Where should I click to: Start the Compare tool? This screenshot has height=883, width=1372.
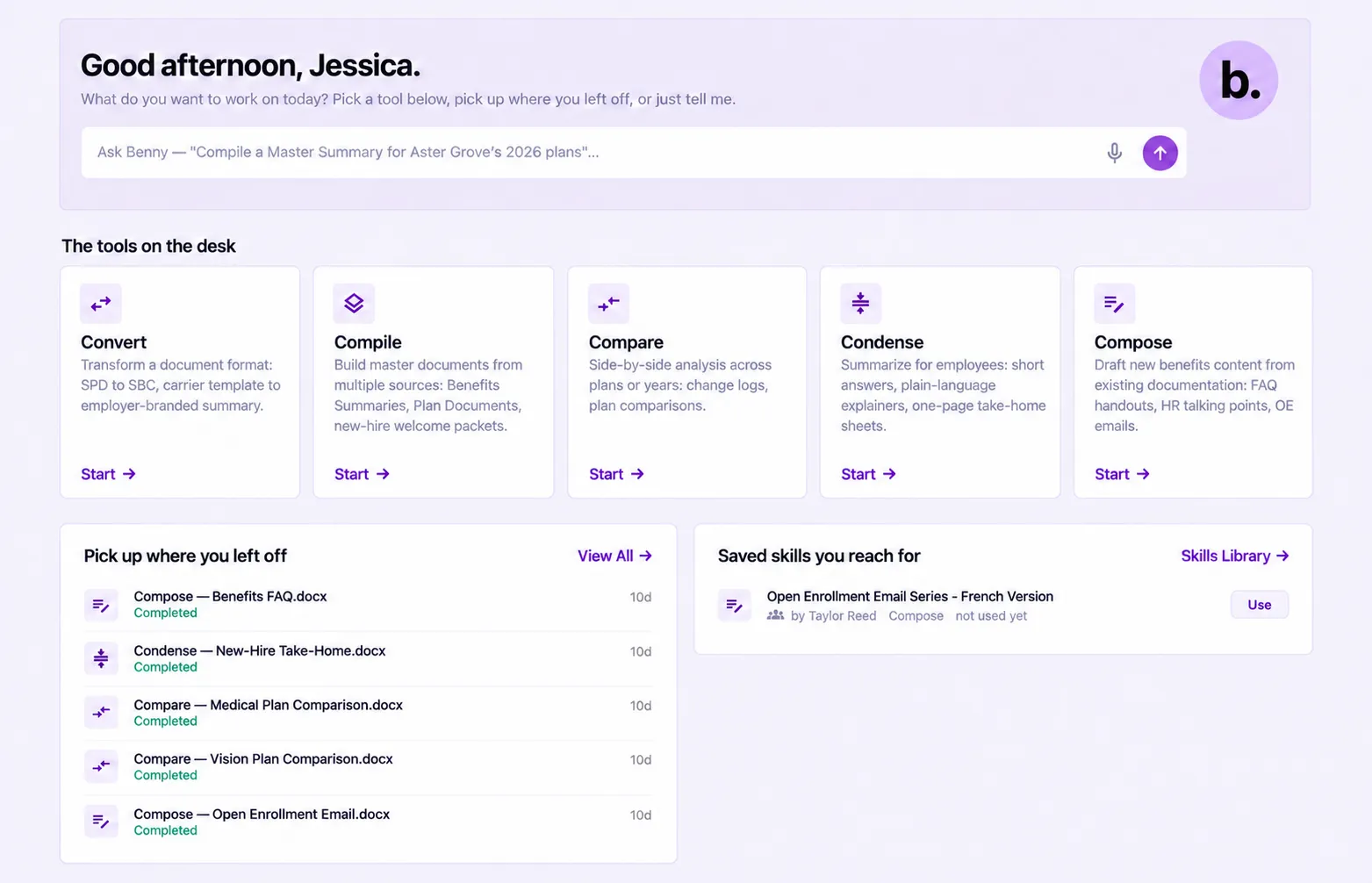pos(616,474)
